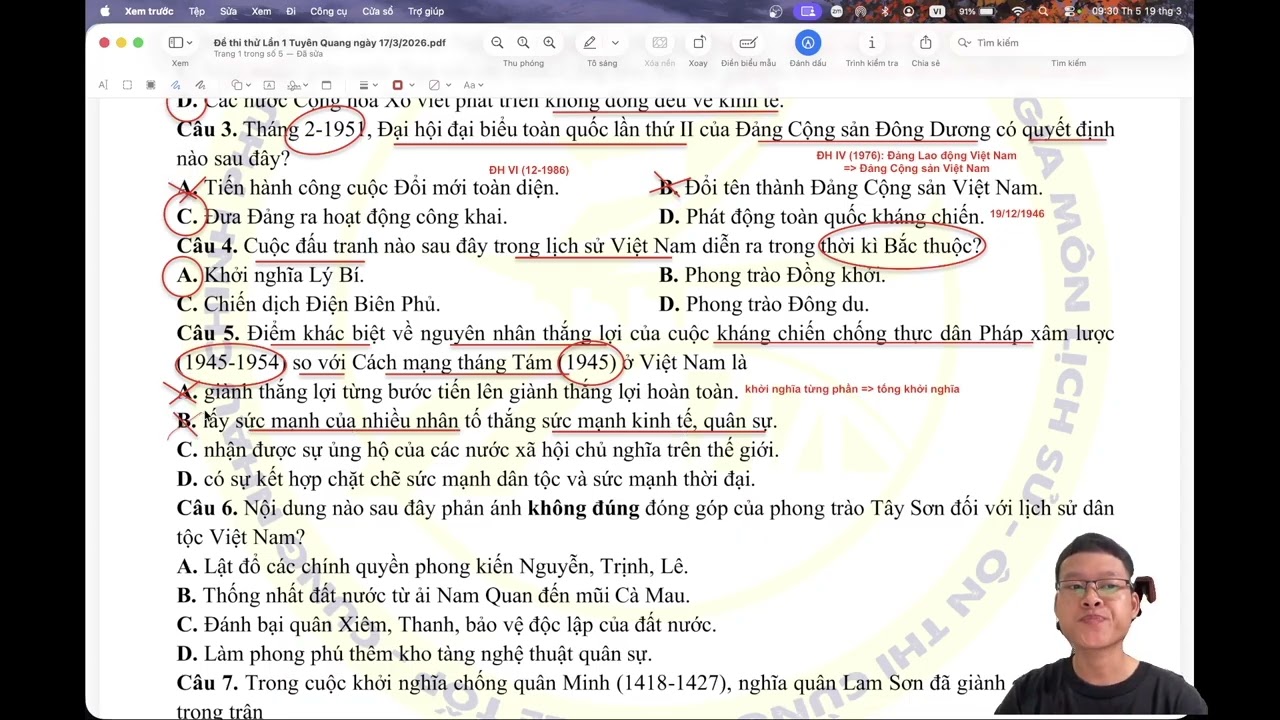Open the Trình kiểm tra inspector
Screen dimensions: 1280x720
point(871,43)
